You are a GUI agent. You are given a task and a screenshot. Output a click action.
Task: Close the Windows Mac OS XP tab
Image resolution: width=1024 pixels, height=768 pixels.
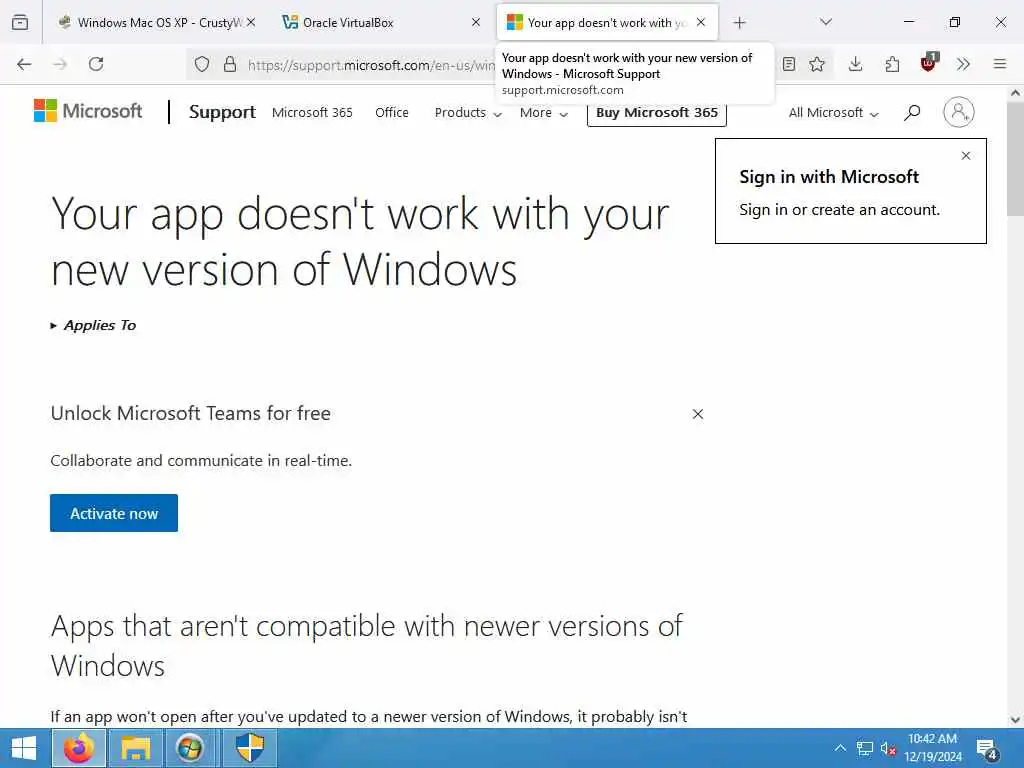[x=251, y=22]
